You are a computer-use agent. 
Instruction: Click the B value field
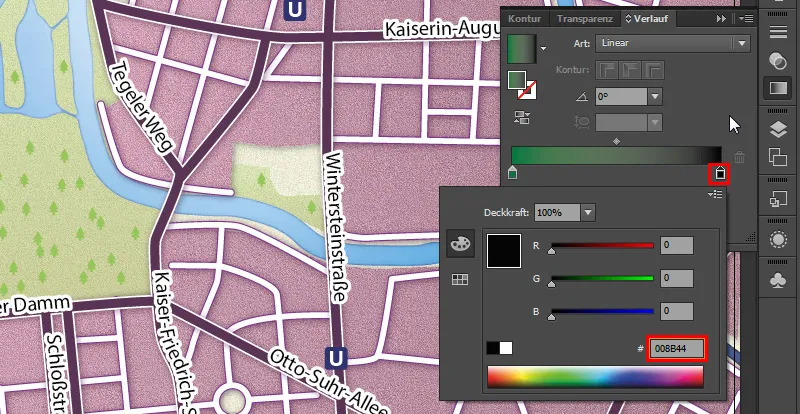[x=677, y=311]
